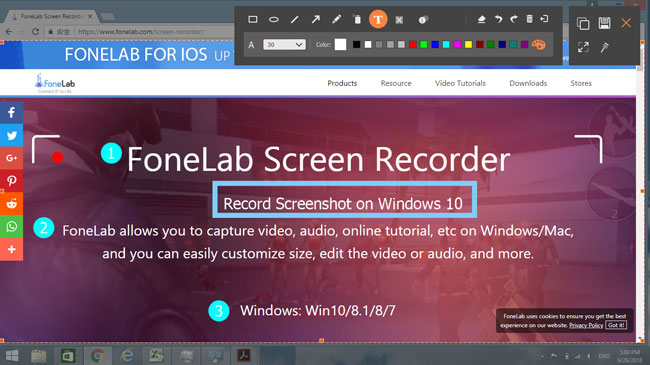The image size is (650, 365).
Task: Open the Privacy Policy link
Action: [x=586, y=325]
